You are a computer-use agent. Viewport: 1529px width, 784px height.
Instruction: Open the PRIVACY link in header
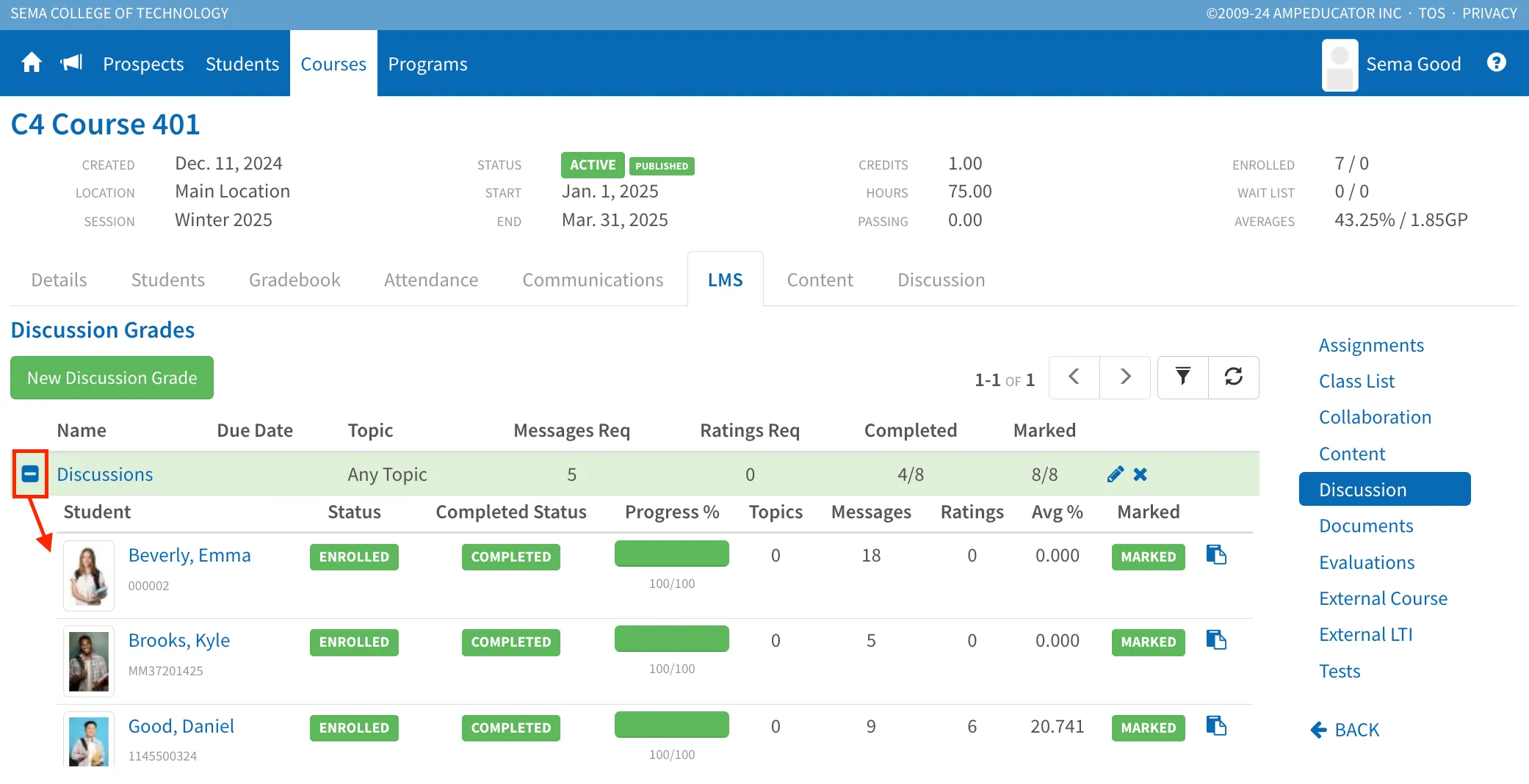pyautogui.click(x=1489, y=13)
